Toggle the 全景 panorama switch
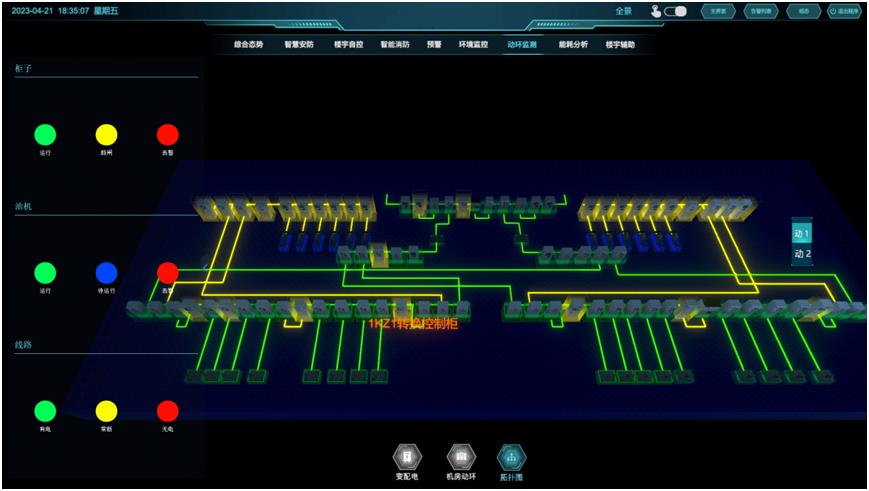 click(676, 12)
